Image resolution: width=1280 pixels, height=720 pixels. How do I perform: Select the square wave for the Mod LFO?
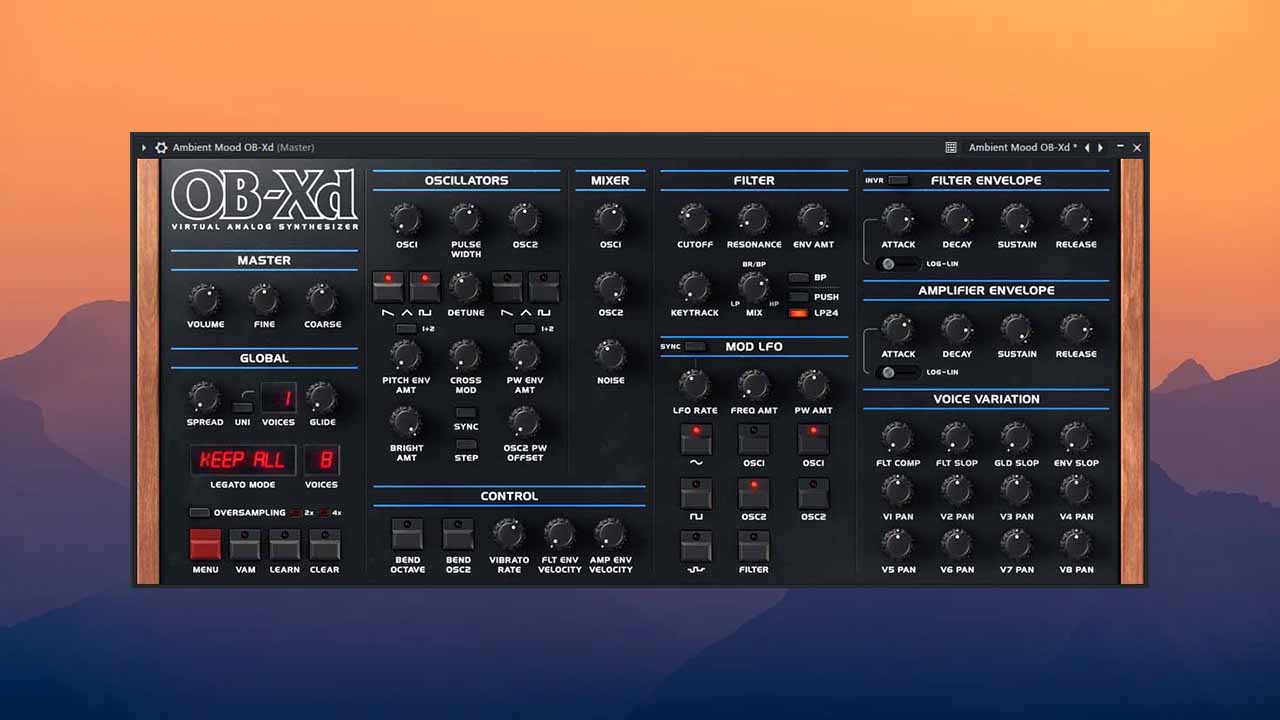(696, 491)
